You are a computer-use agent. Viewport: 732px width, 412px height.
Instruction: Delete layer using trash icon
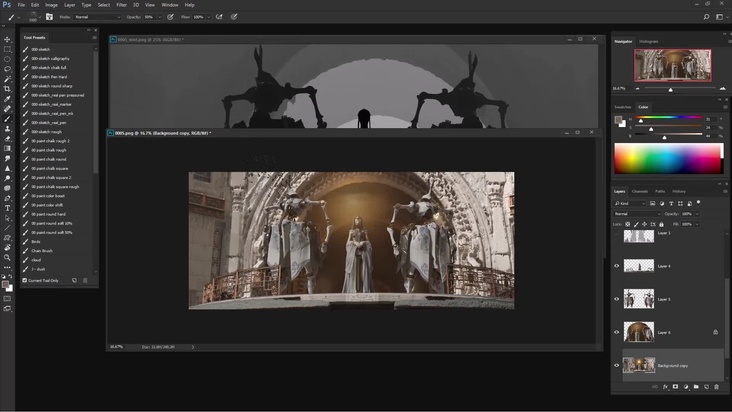[x=717, y=387]
